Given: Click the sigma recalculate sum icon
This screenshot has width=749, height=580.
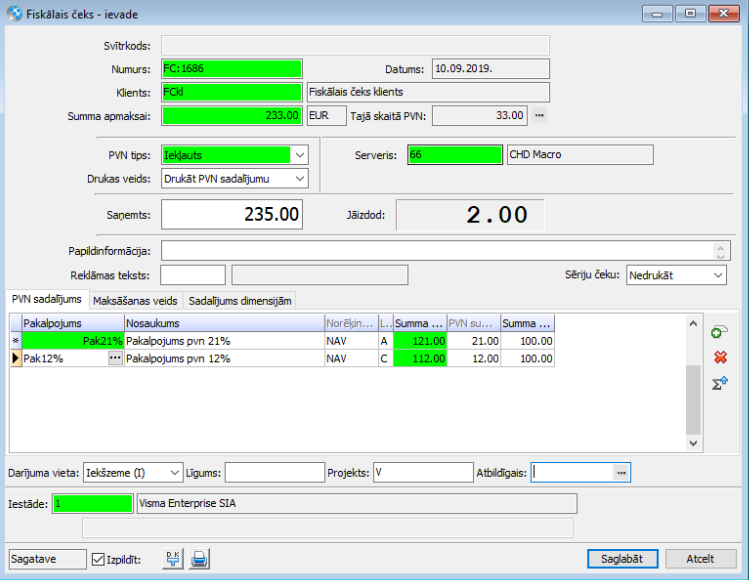Looking at the screenshot, I should [720, 383].
